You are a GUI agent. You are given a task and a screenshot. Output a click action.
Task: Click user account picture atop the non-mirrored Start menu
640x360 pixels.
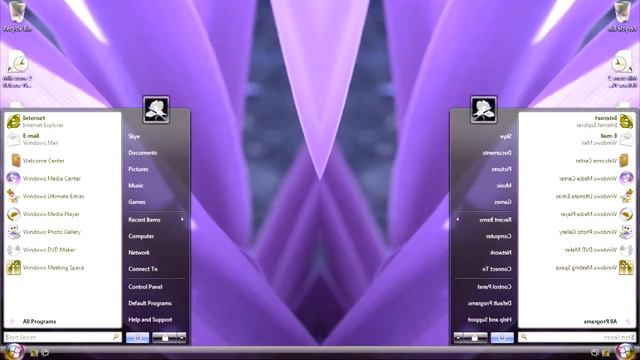pyautogui.click(x=156, y=109)
